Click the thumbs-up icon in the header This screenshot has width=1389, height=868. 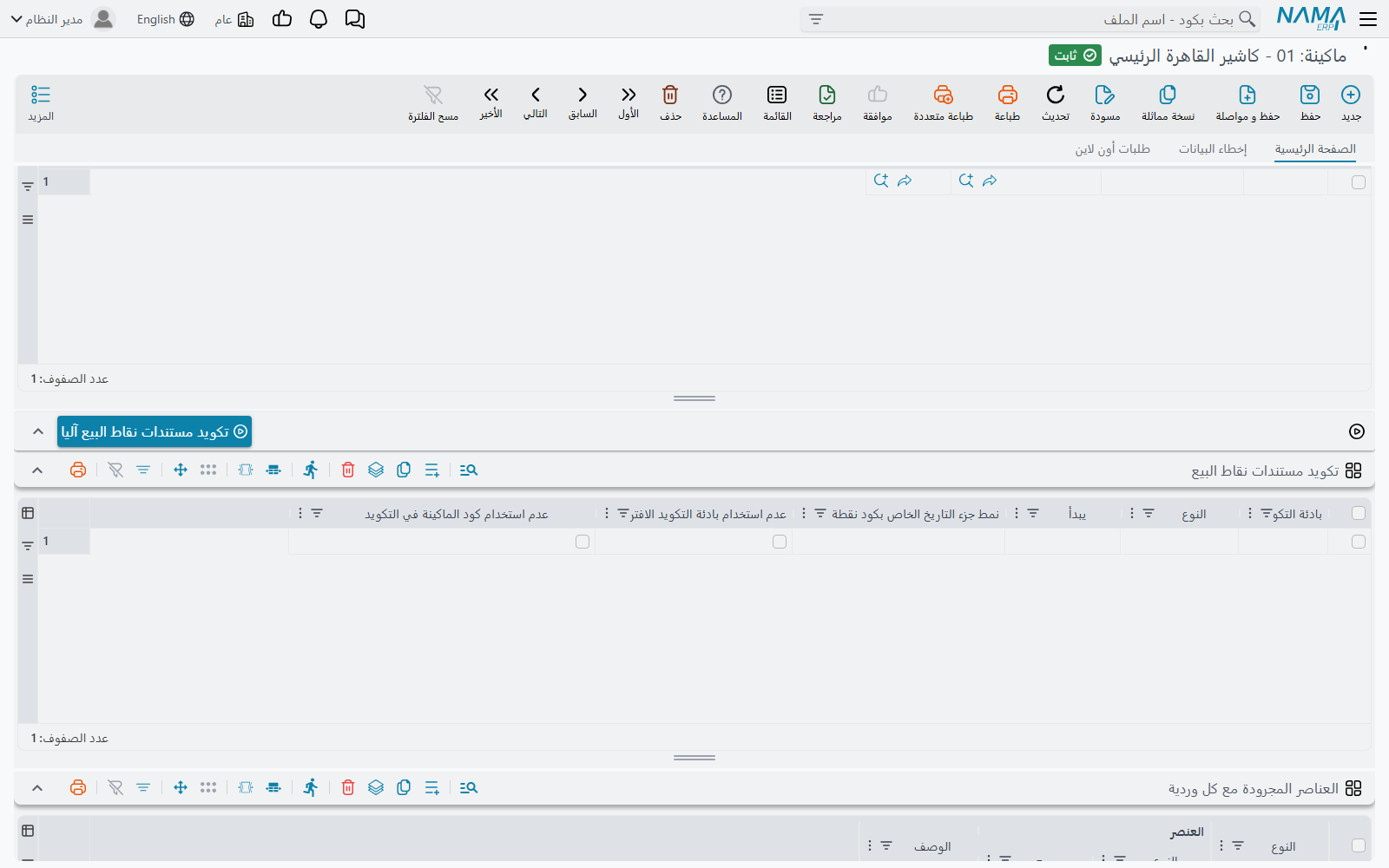pyautogui.click(x=282, y=19)
